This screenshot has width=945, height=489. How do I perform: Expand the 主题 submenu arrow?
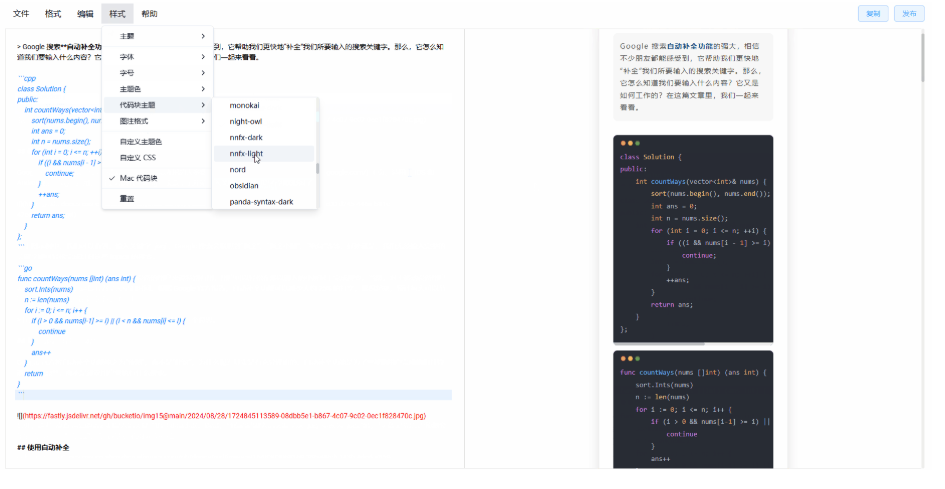click(203, 36)
